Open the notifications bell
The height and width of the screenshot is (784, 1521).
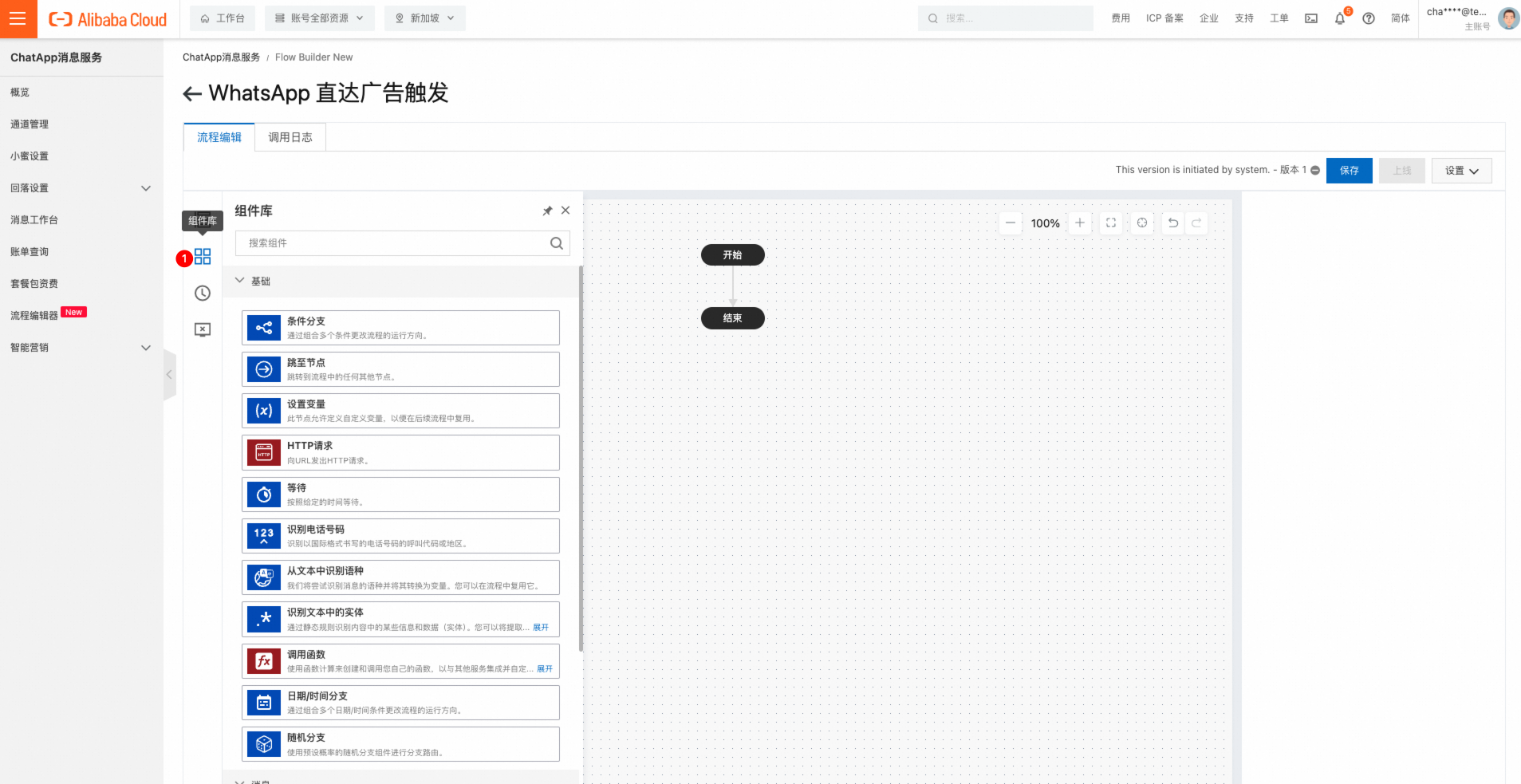click(x=1340, y=18)
